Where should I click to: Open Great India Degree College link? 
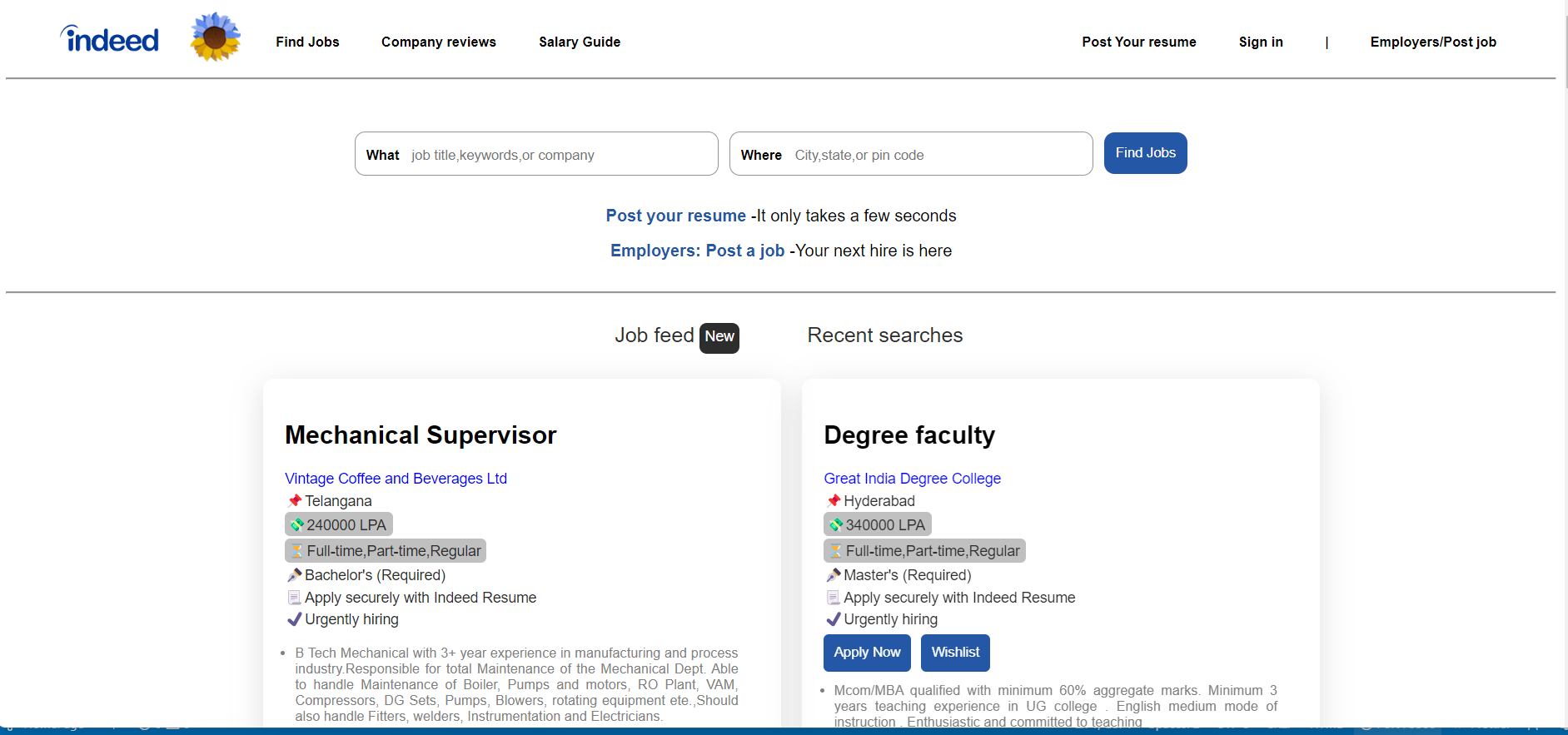(912, 479)
